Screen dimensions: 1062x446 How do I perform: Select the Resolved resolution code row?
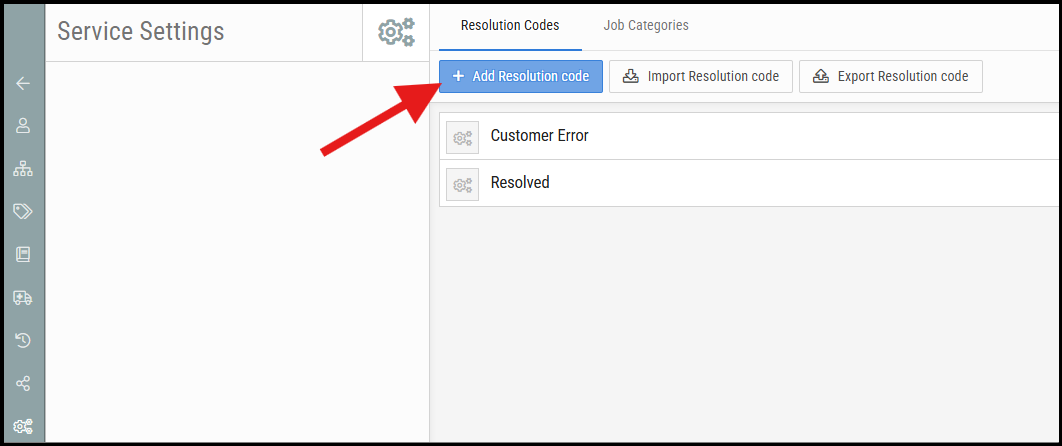[x=750, y=183]
